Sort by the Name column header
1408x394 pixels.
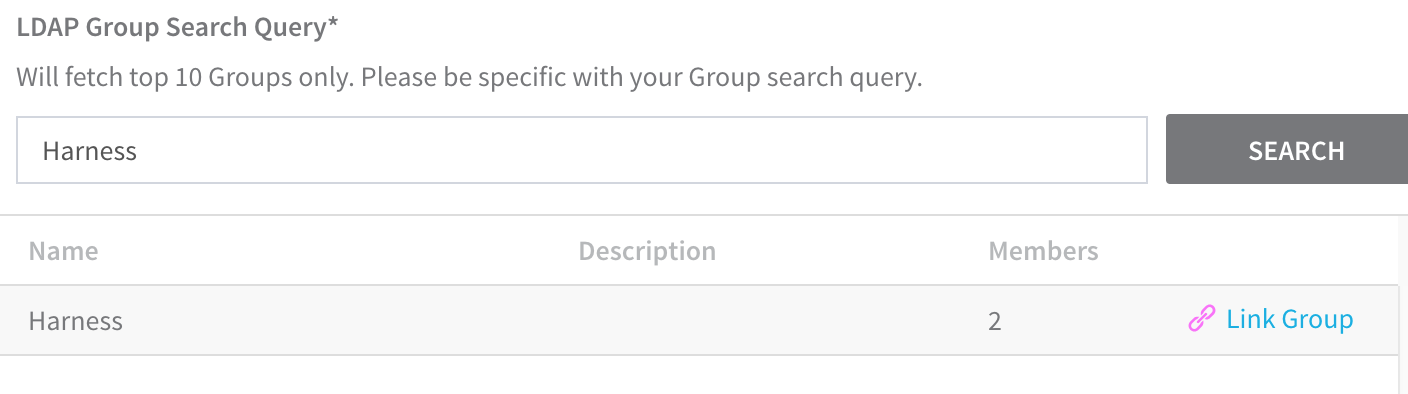63,251
